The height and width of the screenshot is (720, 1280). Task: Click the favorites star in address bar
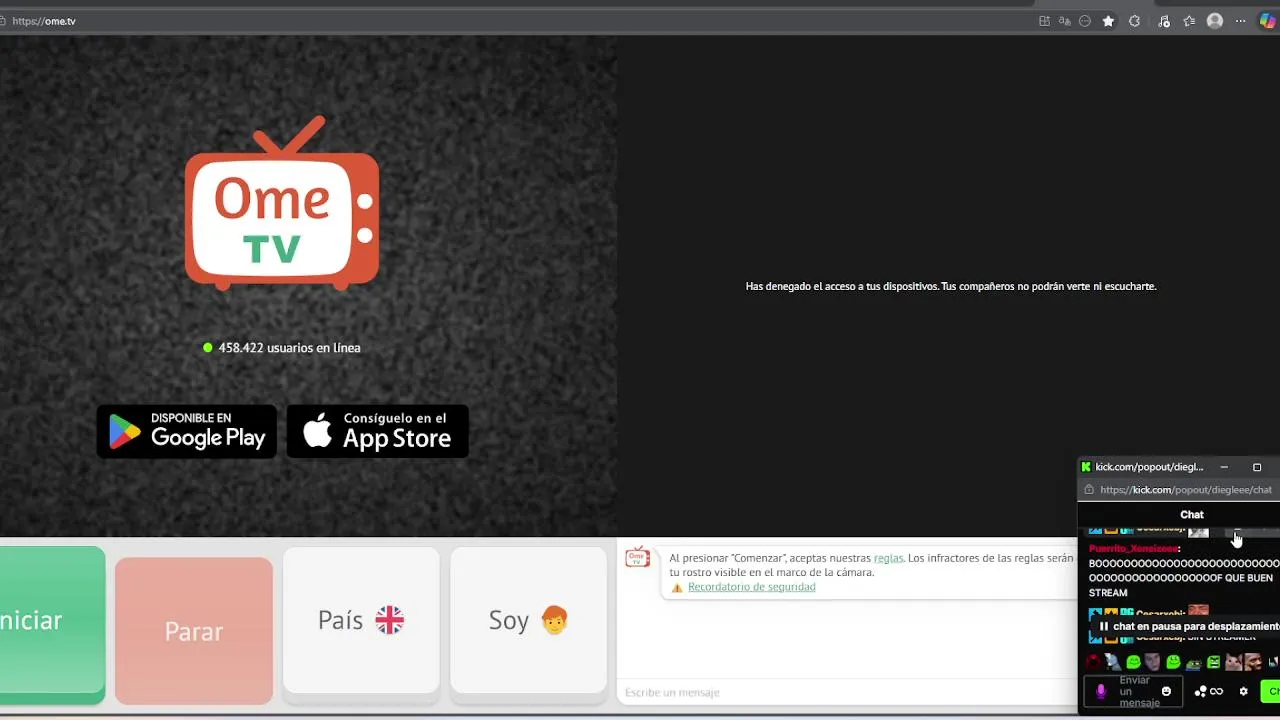pyautogui.click(x=1108, y=21)
